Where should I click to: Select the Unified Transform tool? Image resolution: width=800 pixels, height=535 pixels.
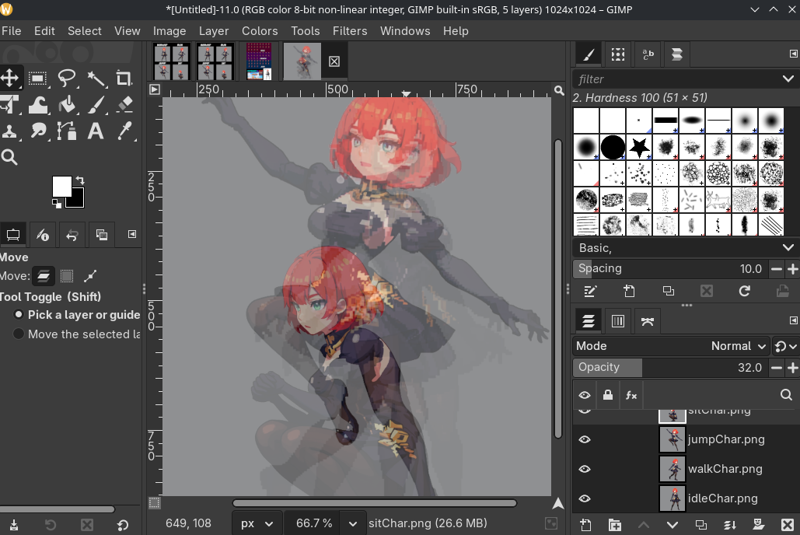10,105
